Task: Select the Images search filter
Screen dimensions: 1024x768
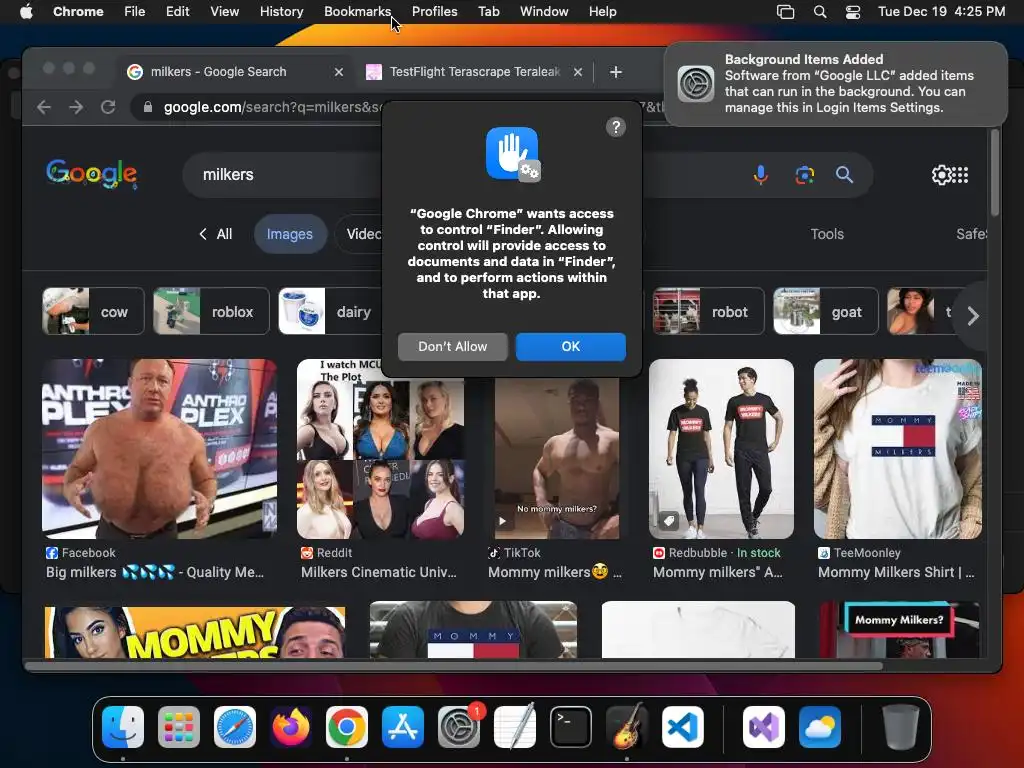Action: (289, 234)
